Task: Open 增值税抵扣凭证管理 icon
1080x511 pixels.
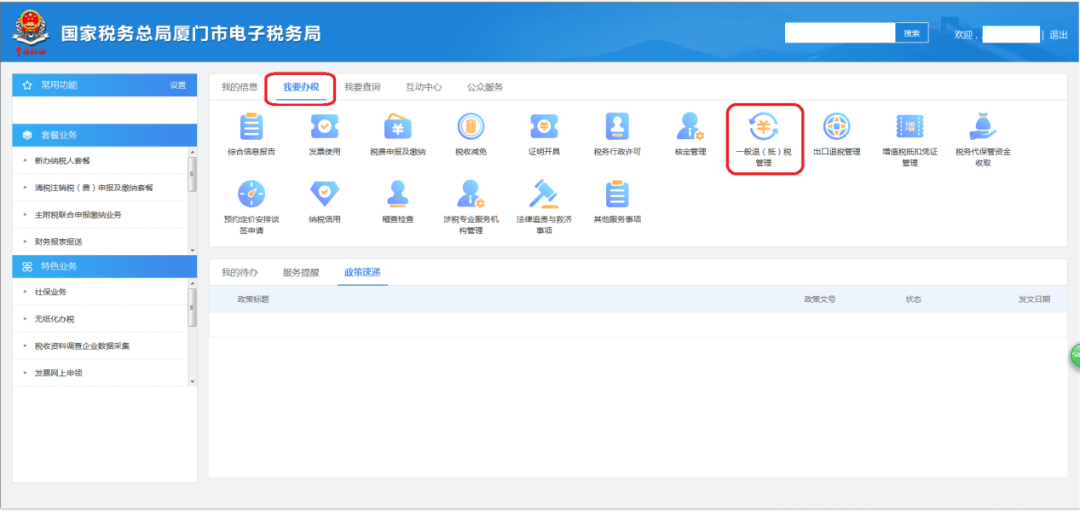Action: [x=910, y=127]
